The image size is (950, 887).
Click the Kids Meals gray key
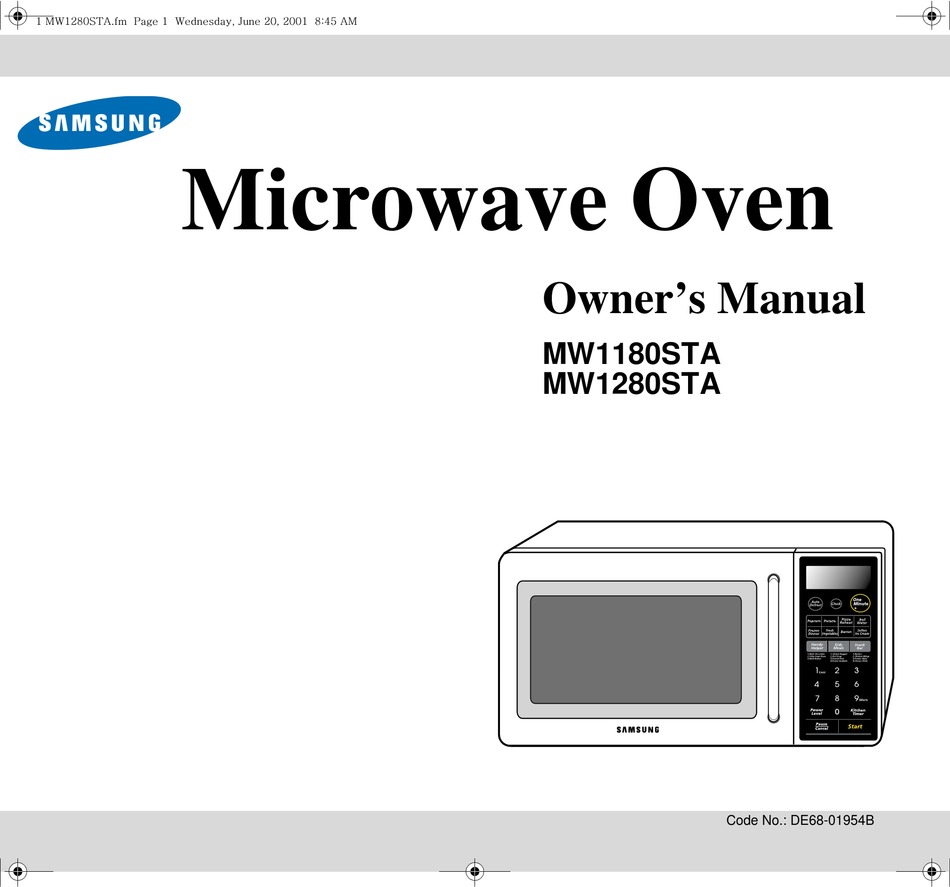(839, 646)
